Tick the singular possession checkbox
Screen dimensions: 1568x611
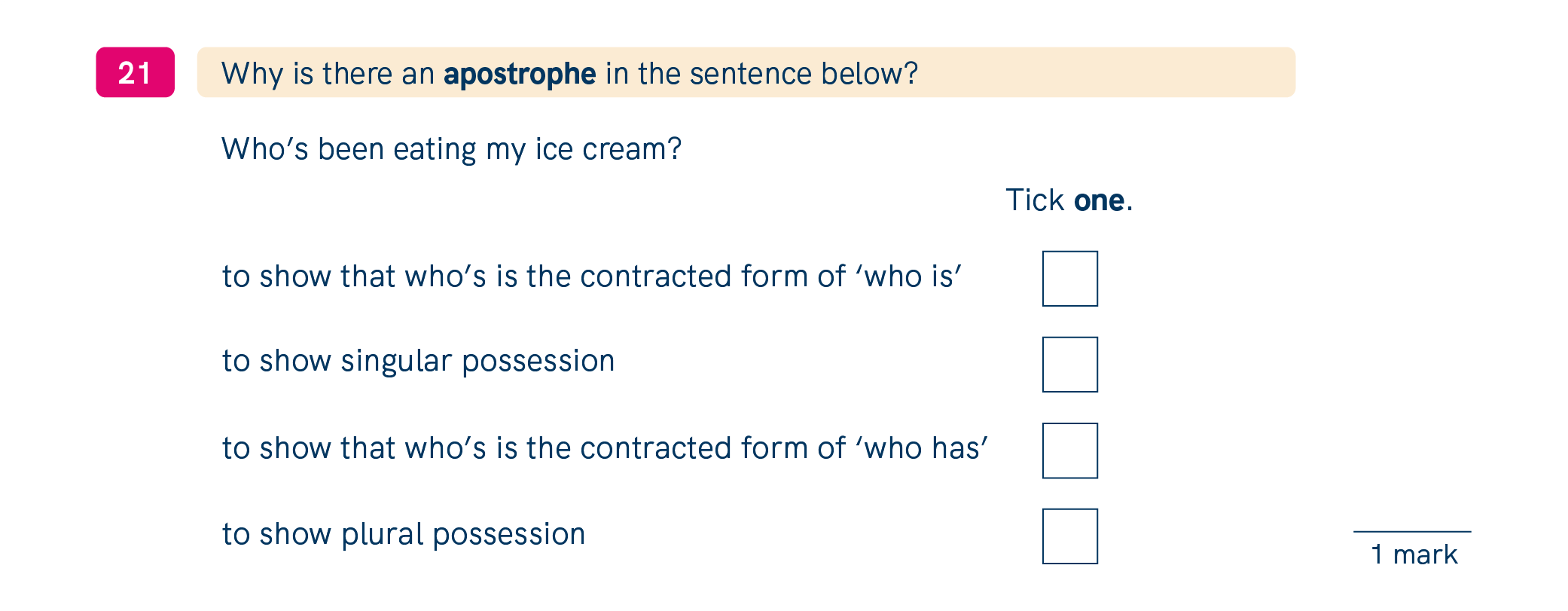coord(1069,365)
